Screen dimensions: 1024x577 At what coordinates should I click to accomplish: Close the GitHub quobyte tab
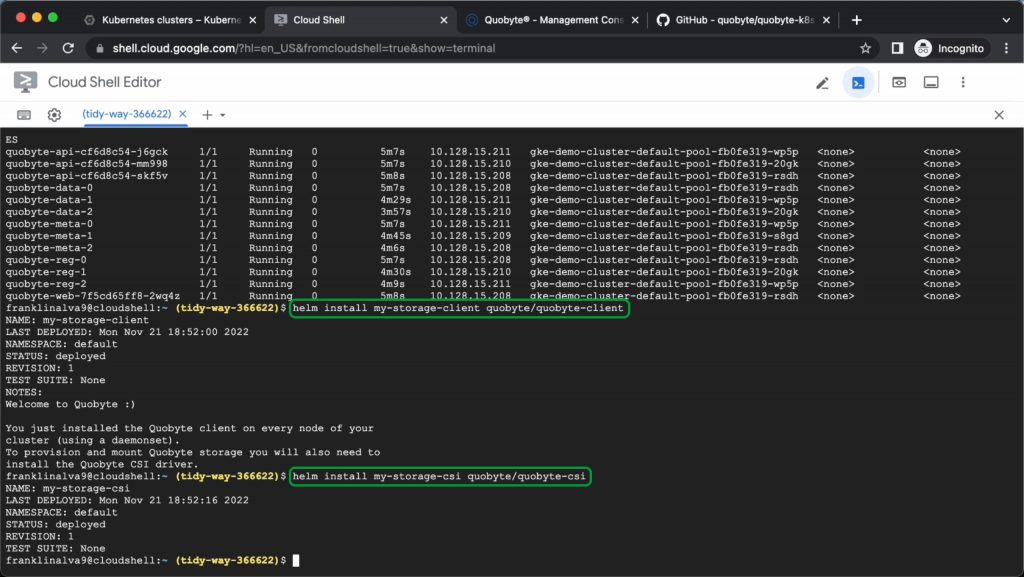click(826, 20)
